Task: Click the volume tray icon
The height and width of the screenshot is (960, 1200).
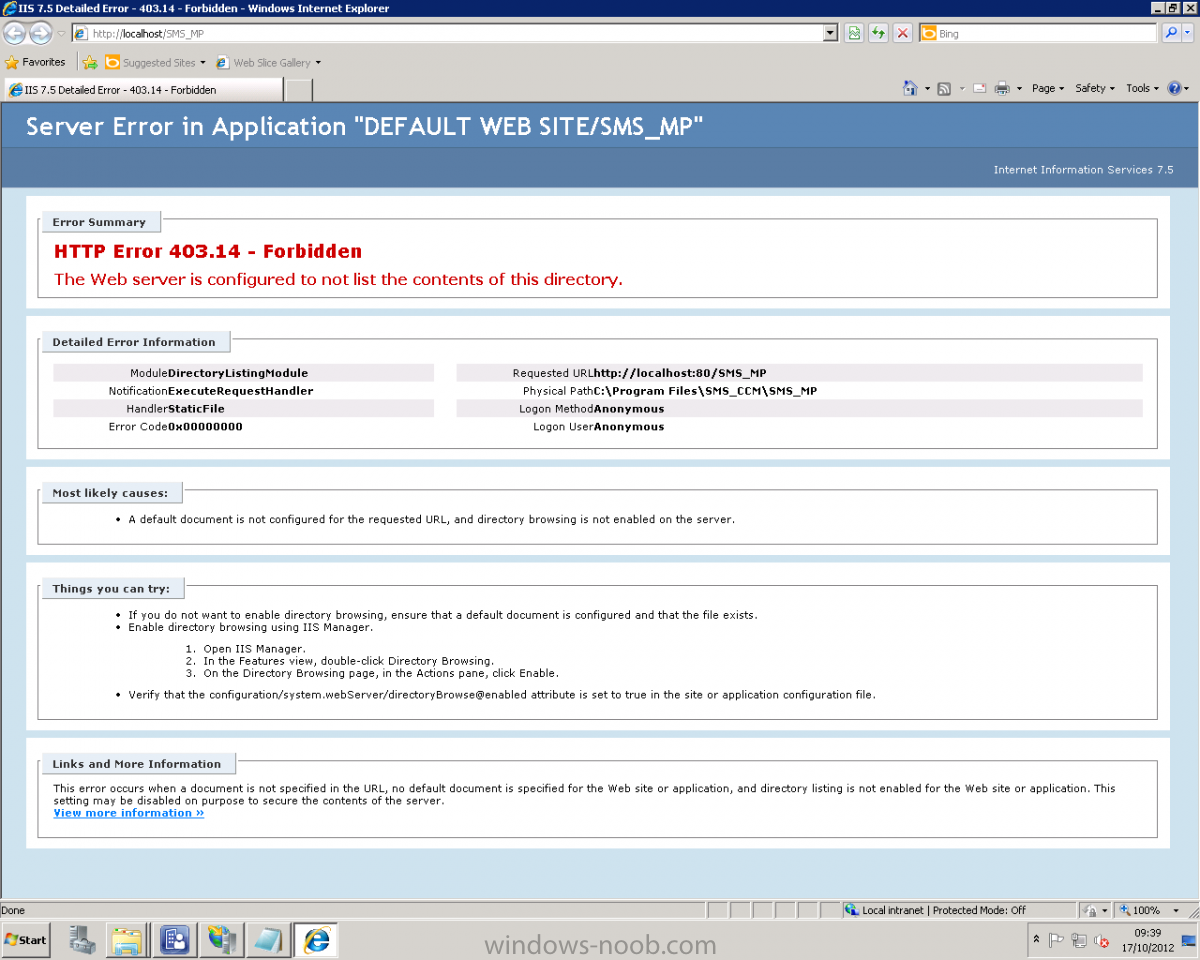Action: [x=1102, y=940]
